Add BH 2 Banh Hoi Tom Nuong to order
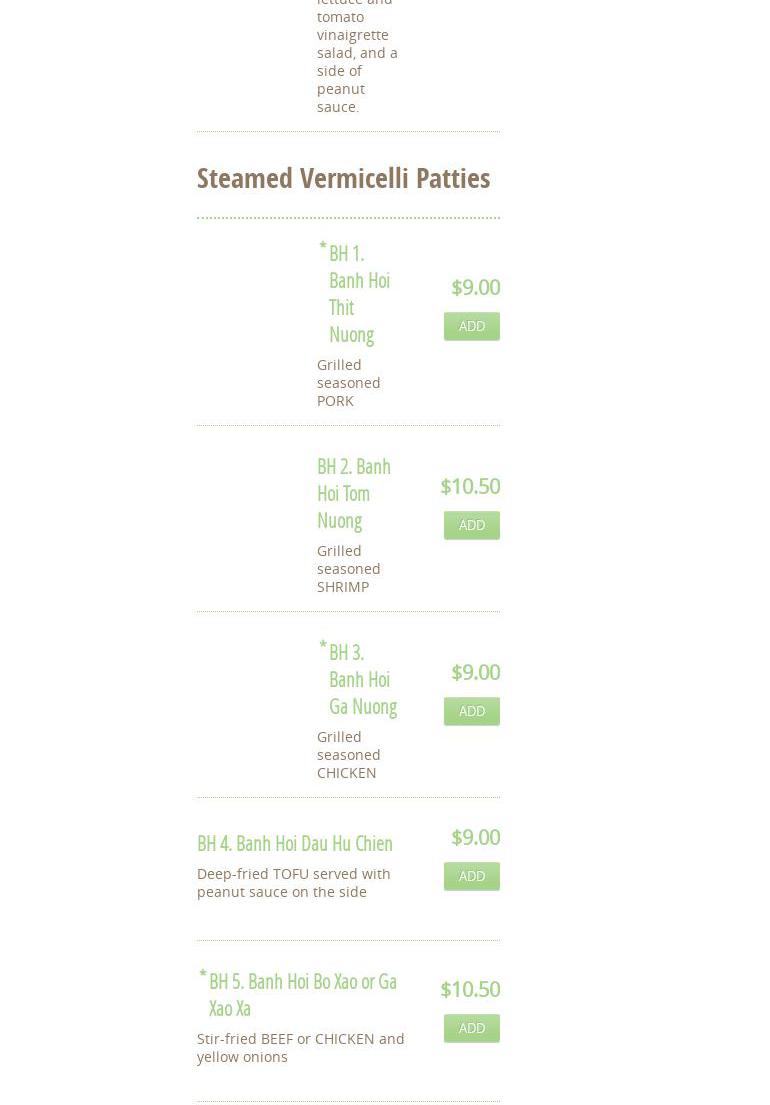The image size is (770, 1105). tap(471, 525)
